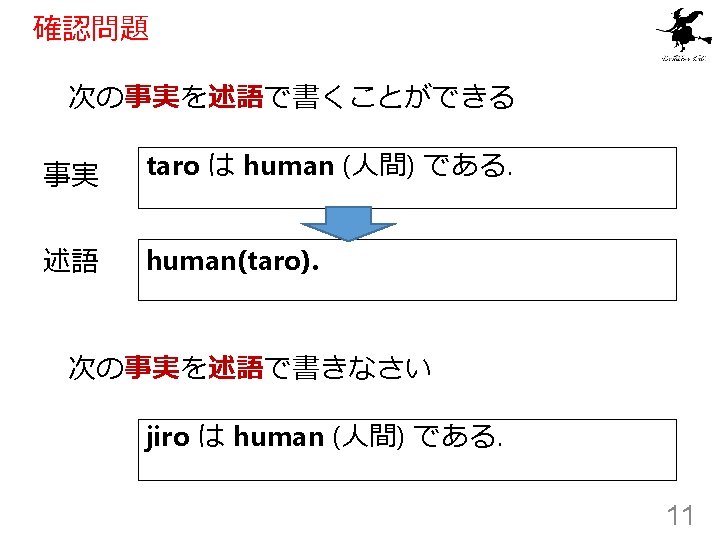
Task: Click である at the end of the jiro sentence
Action: [456, 437]
